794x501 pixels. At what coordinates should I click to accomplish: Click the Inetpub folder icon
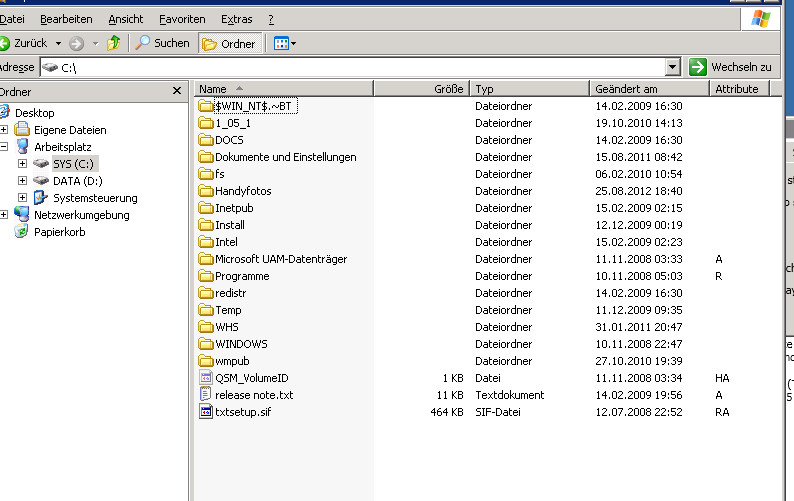206,208
